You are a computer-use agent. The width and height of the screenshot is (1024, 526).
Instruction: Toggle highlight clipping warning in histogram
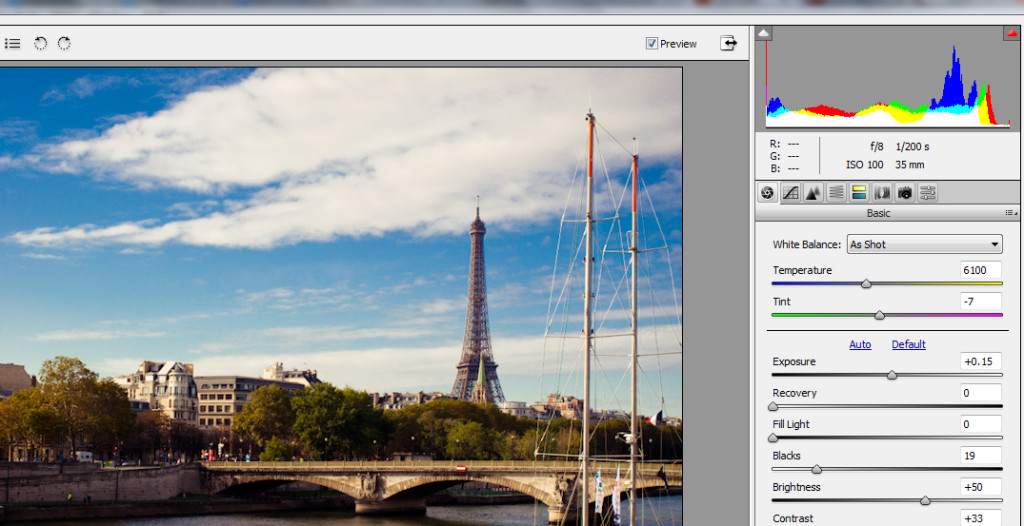1012,33
